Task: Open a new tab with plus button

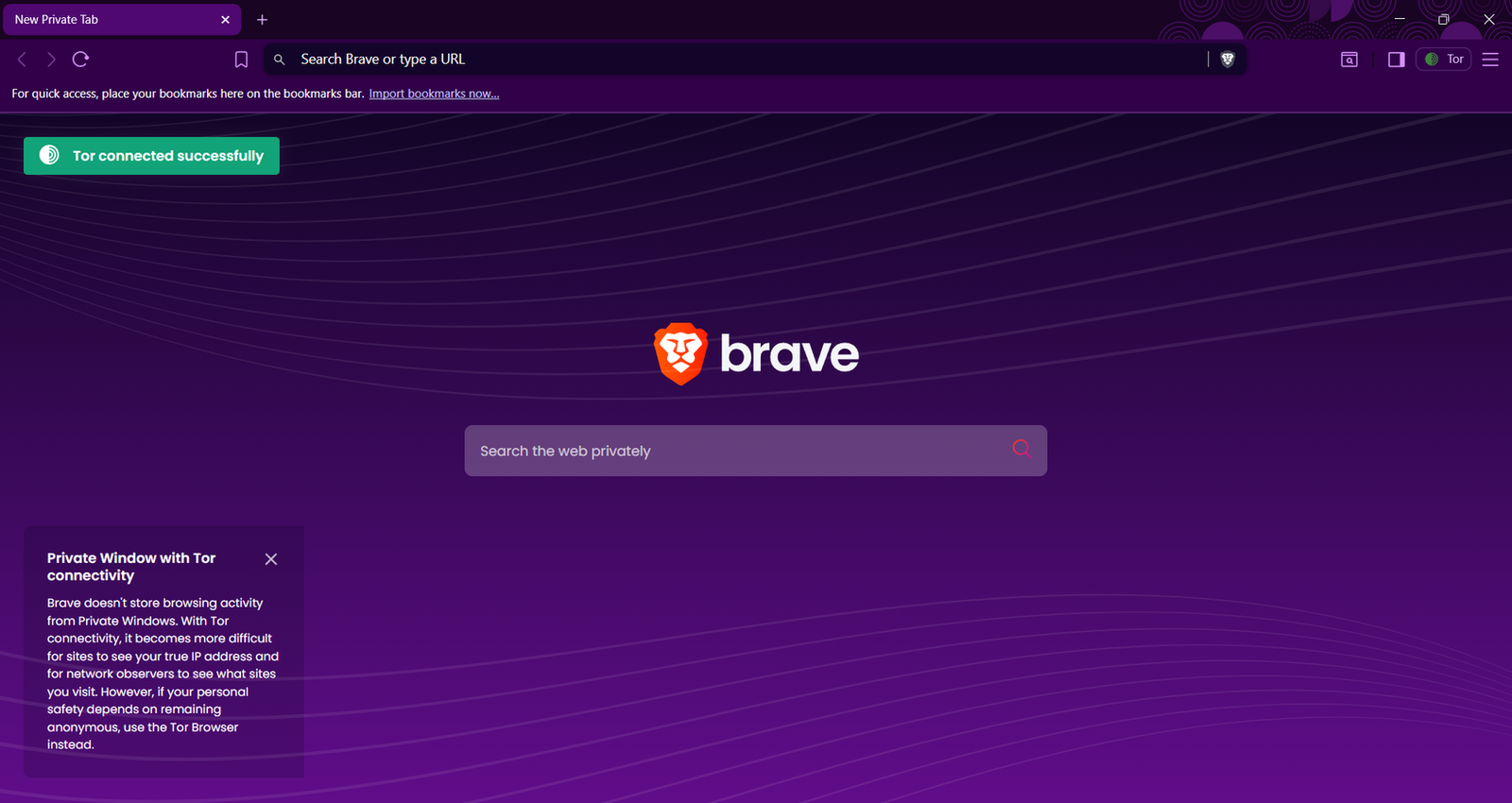Action: coord(263,20)
